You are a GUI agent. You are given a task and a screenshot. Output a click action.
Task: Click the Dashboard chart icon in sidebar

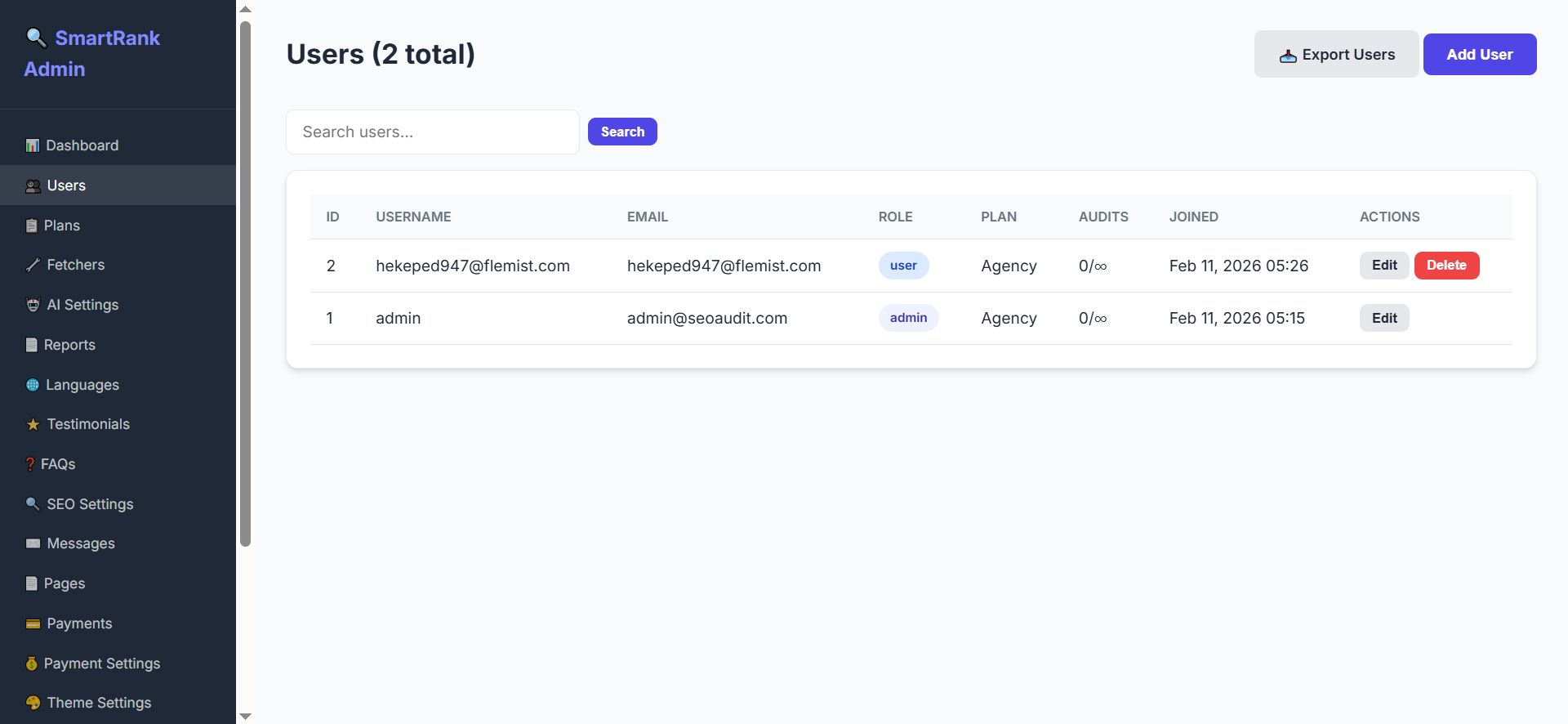pos(33,145)
